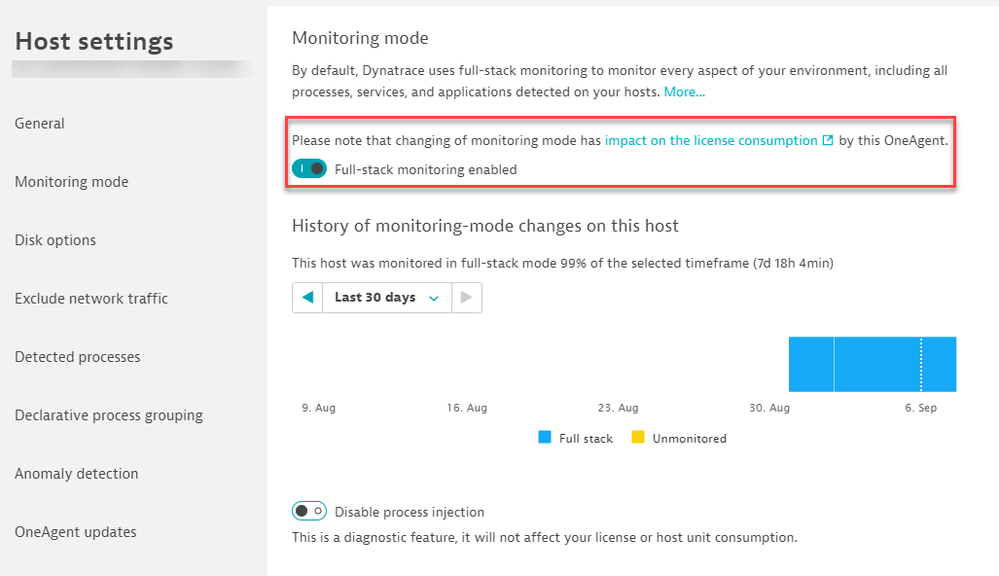Click the next timeframe arrow

[x=466, y=297]
